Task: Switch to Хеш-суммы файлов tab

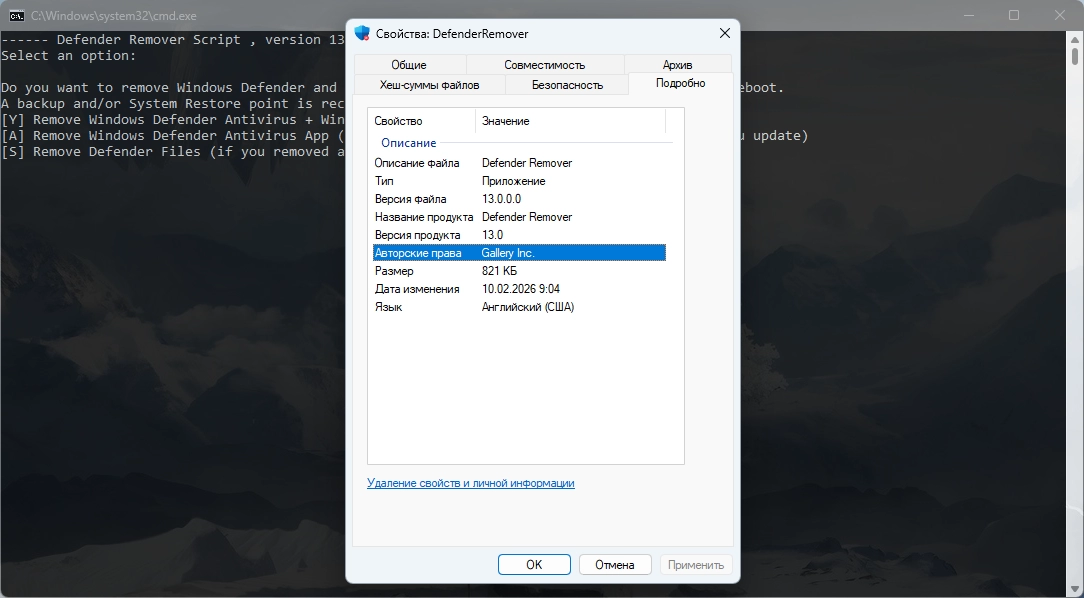Action: click(429, 85)
